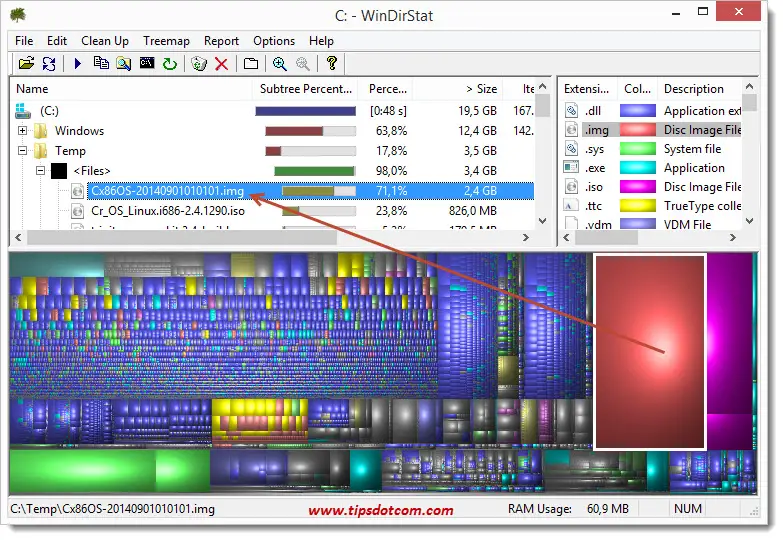
Task: Click the Temp folder icon
Action: 41,151
